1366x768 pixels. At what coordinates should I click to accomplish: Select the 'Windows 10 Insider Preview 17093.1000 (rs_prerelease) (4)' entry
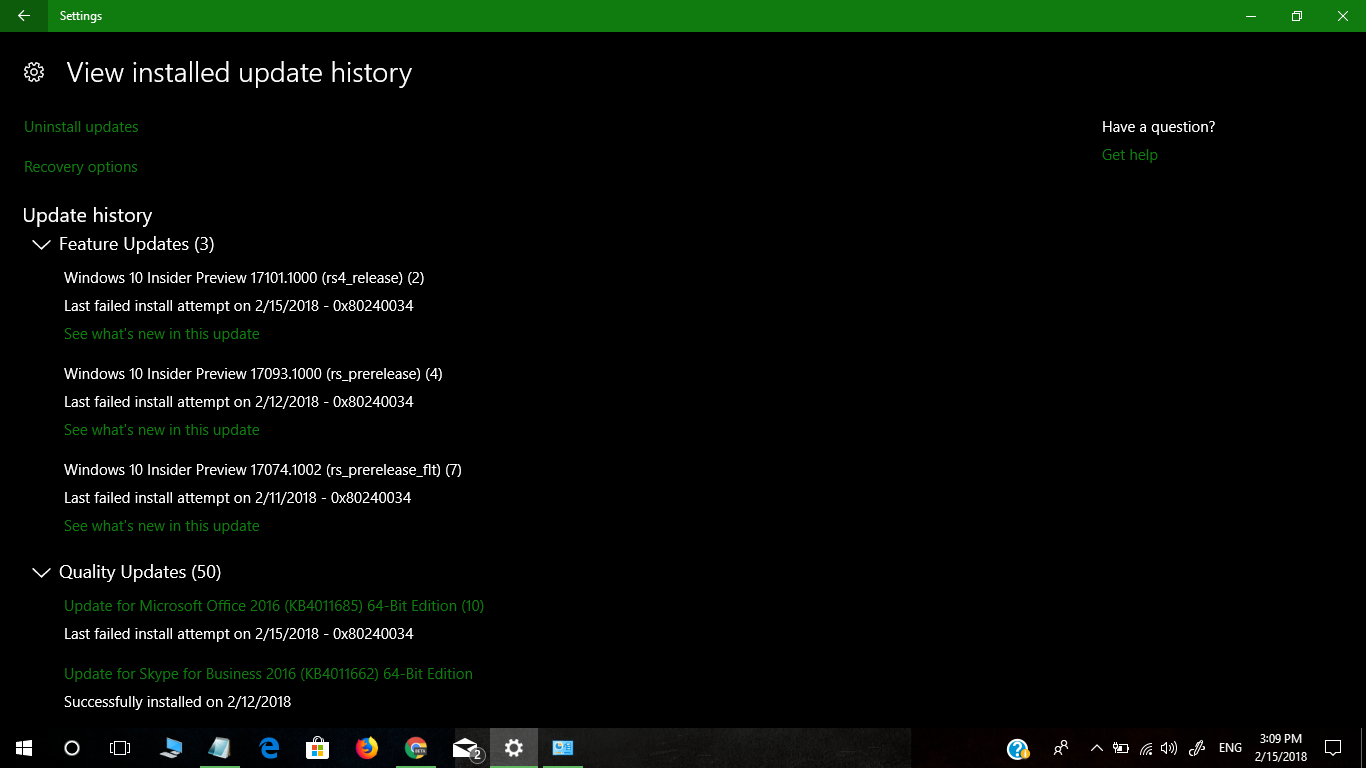[253, 374]
